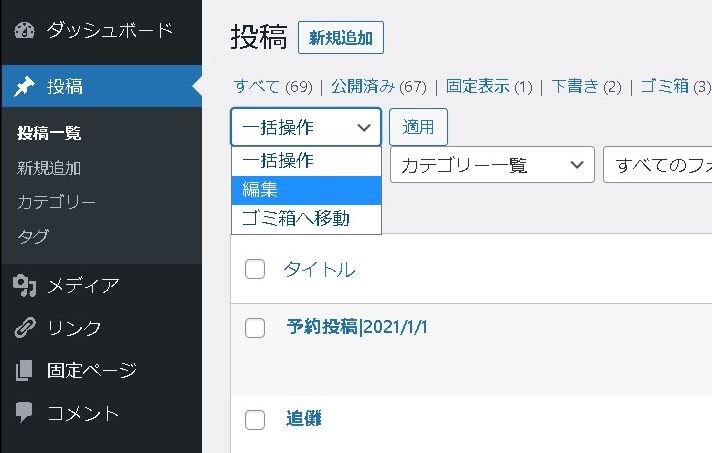The image size is (712, 453).
Task: Go to カテゴリー in the sidebar submenu
Action: [57, 202]
